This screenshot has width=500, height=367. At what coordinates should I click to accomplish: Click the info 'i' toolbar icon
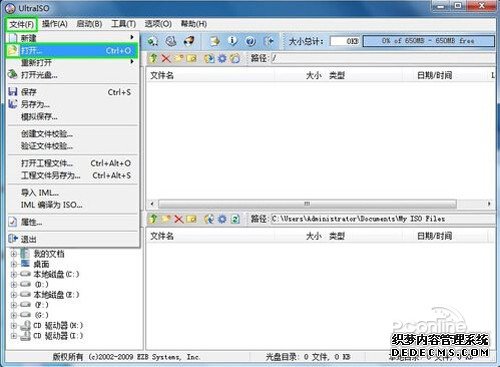pyautogui.click(x=233, y=41)
